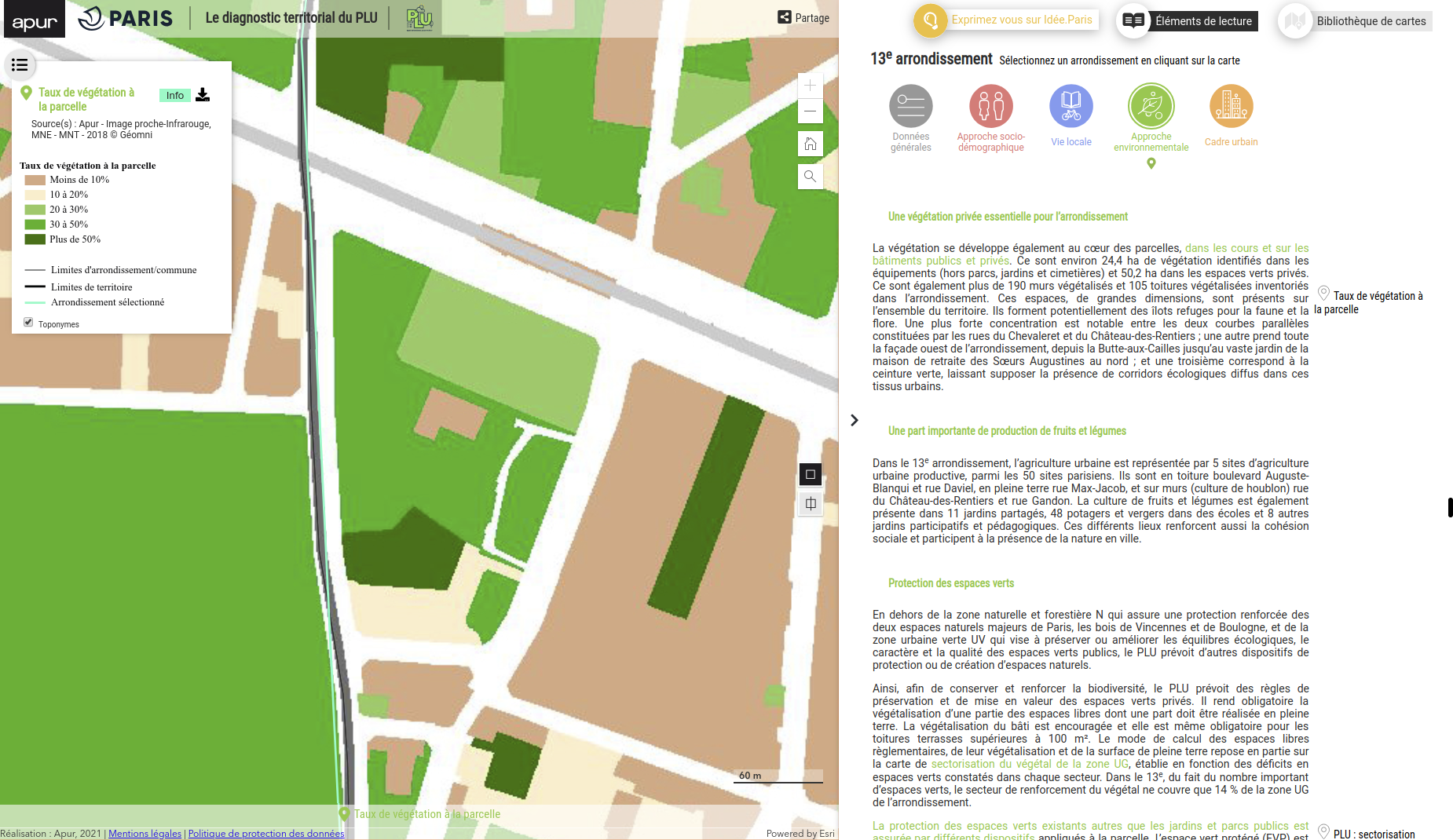Open the map search magnifier tool
Viewport: 1453px width, 840px height.
[810, 176]
